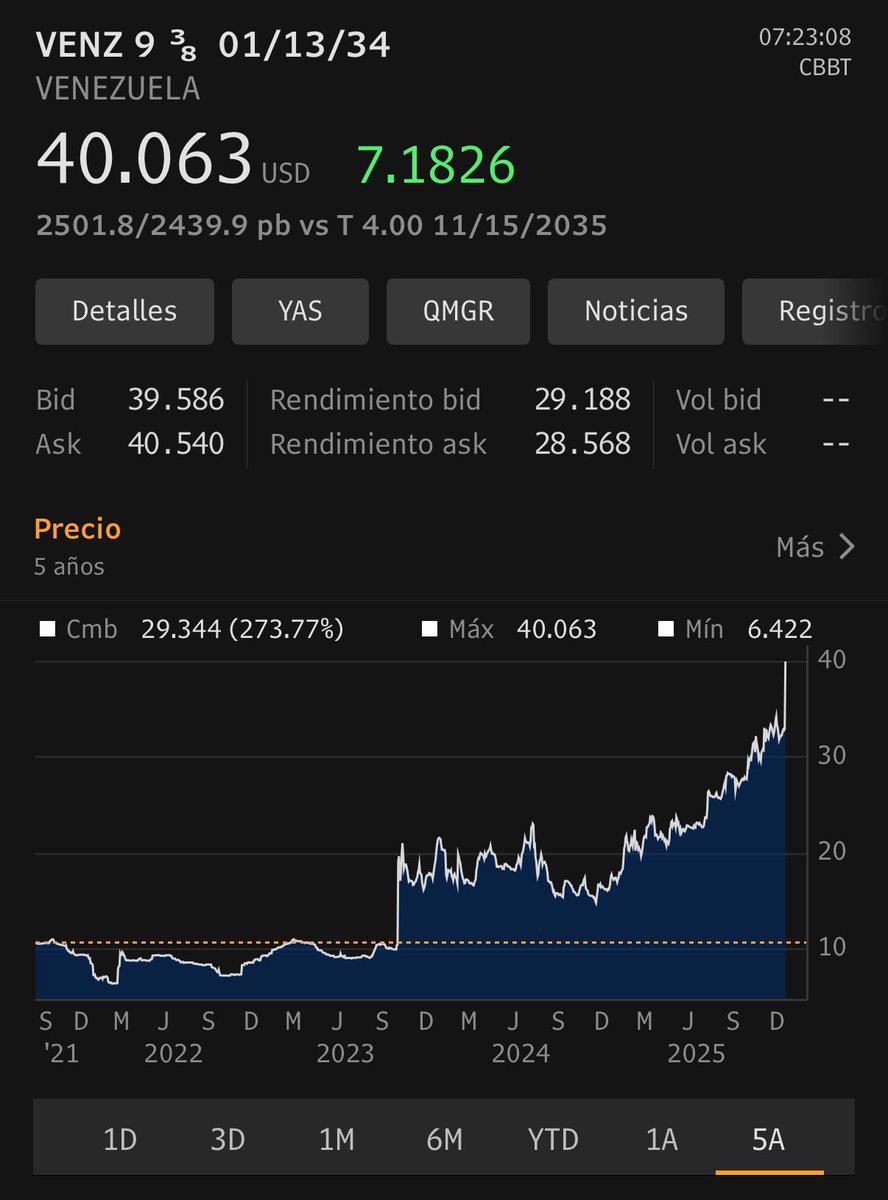888x1200 pixels.
Task: Open the YAS yield analysis button
Action: (x=300, y=311)
